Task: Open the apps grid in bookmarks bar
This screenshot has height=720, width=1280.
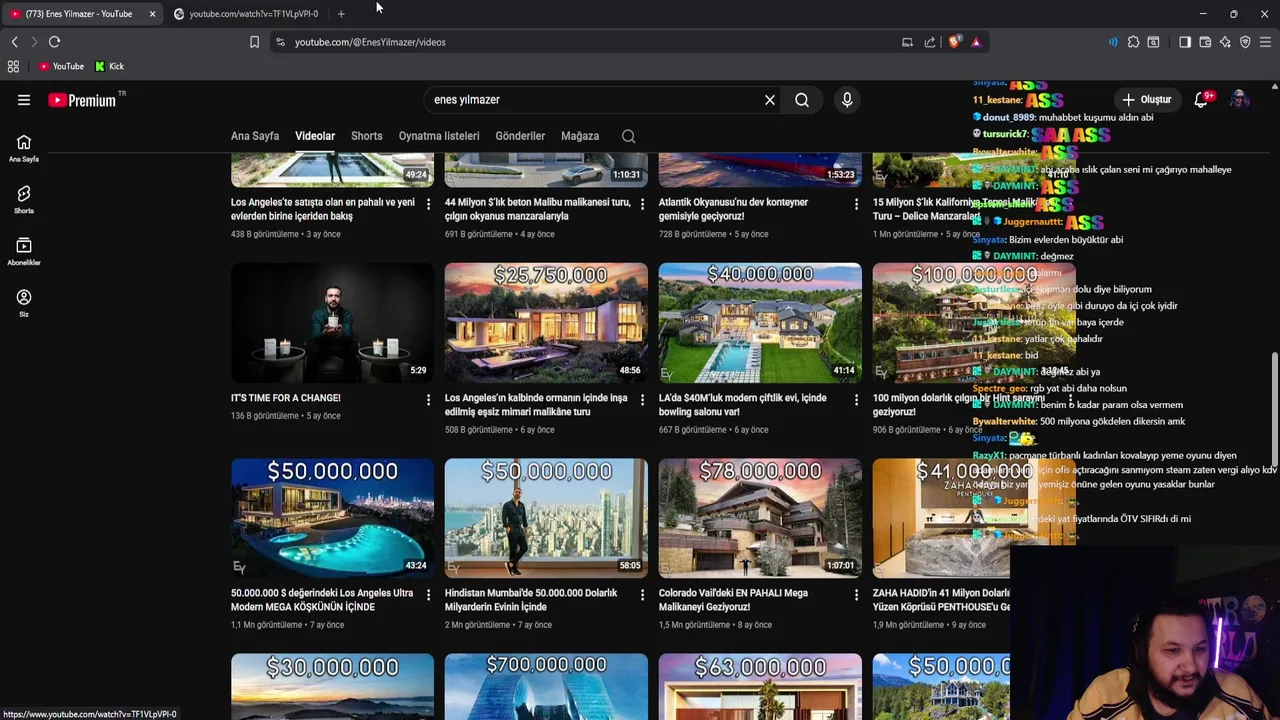Action: point(13,66)
